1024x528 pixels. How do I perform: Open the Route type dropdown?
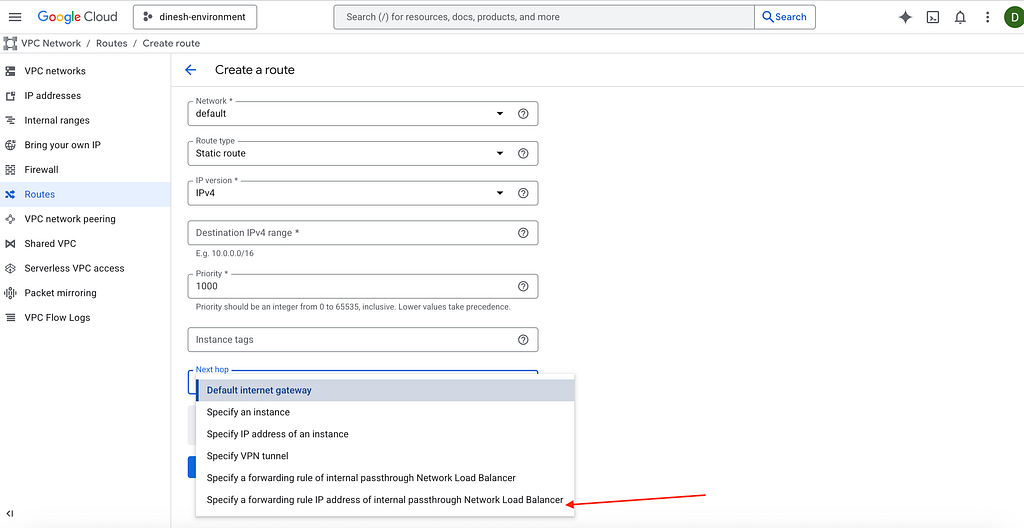pos(362,154)
